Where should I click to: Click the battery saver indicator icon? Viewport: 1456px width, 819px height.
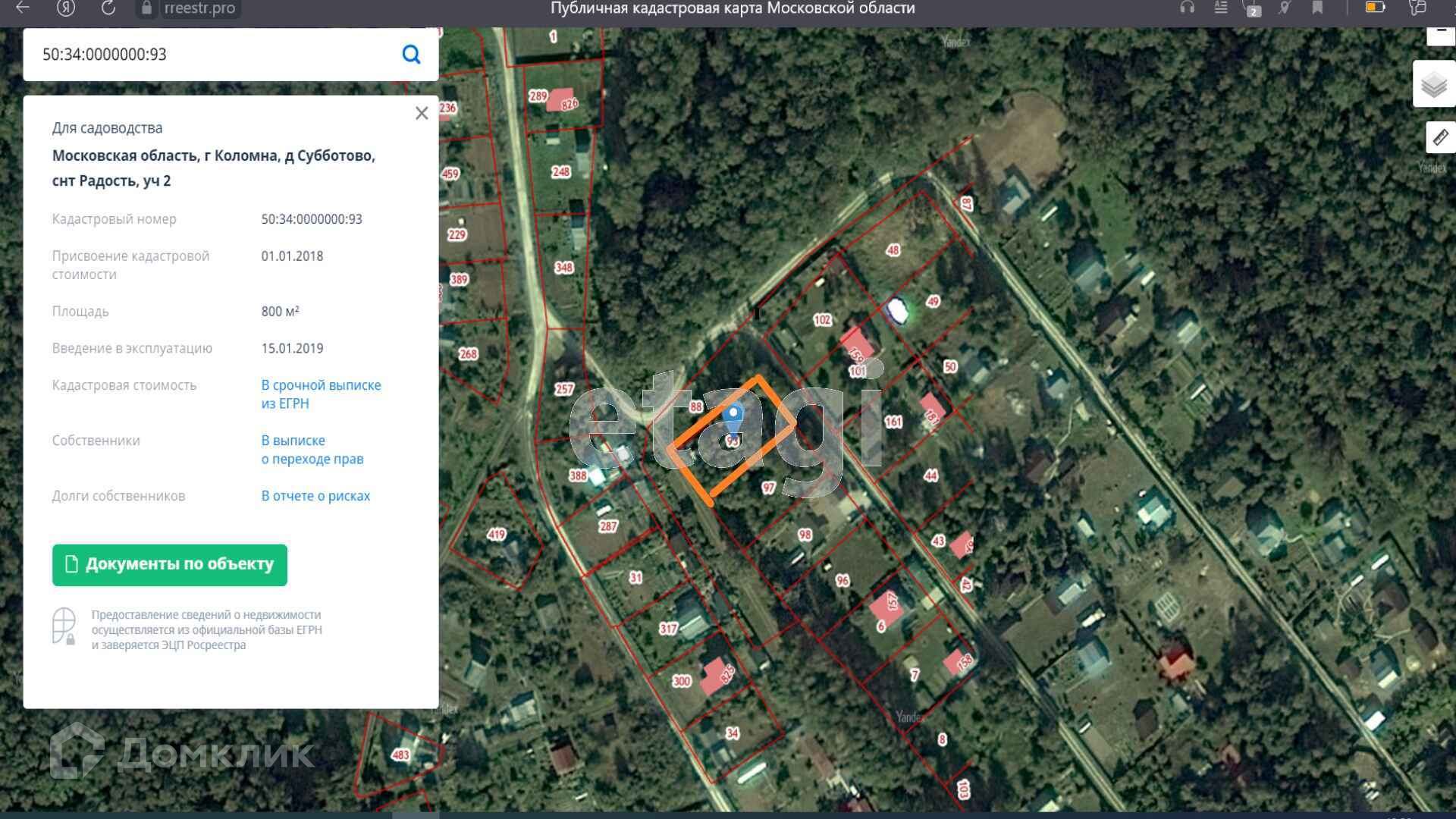click(1375, 8)
